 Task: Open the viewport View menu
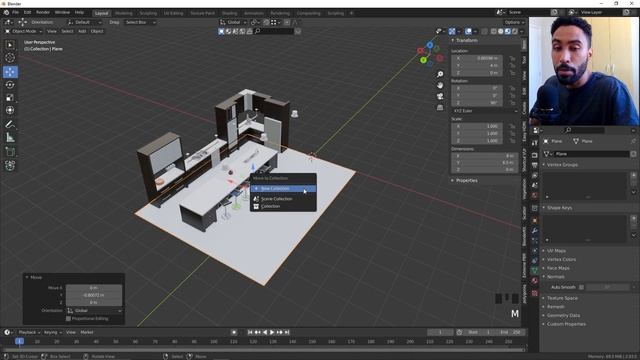pos(52,31)
